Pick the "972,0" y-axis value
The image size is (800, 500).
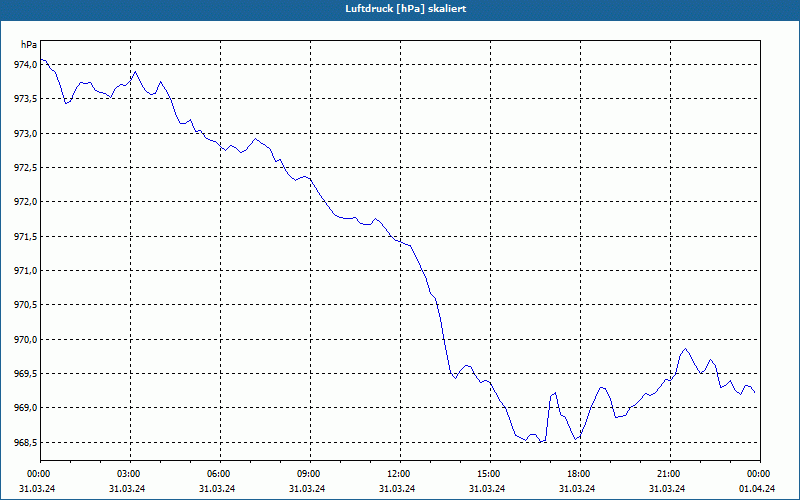pyautogui.click(x=25, y=202)
